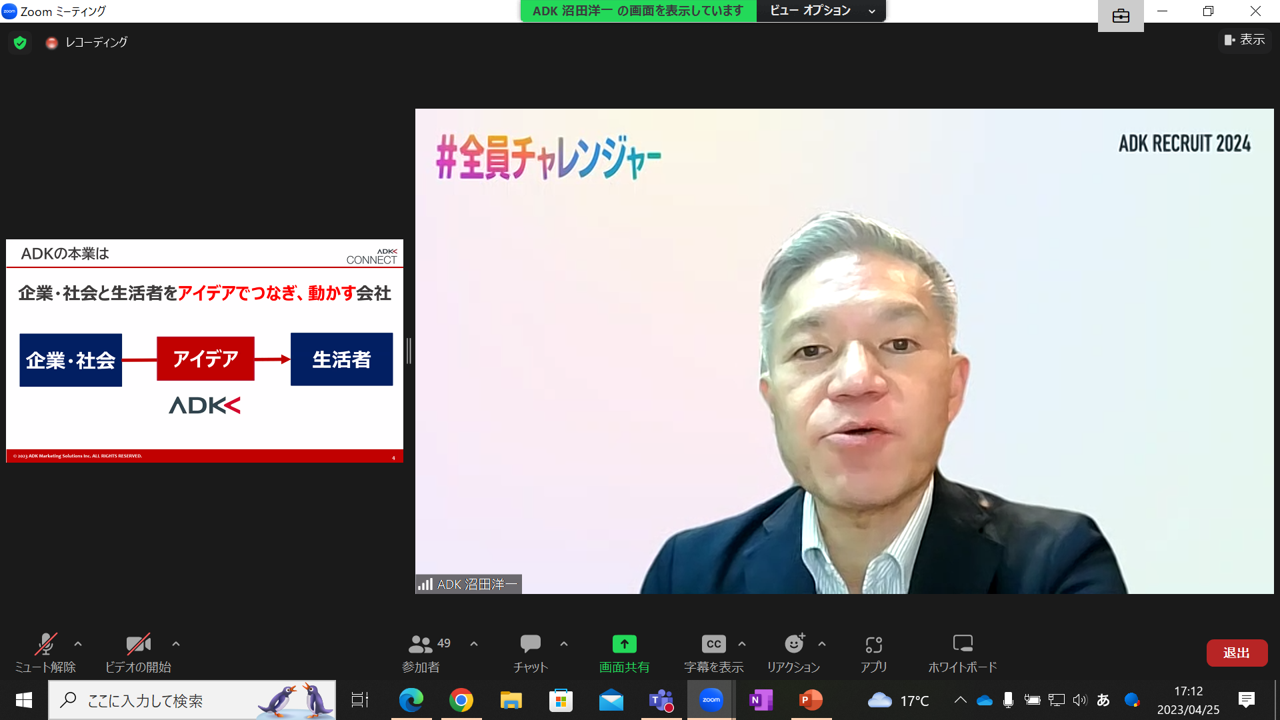Click the divider handle between slide and video
The image size is (1280, 720).
tap(409, 351)
